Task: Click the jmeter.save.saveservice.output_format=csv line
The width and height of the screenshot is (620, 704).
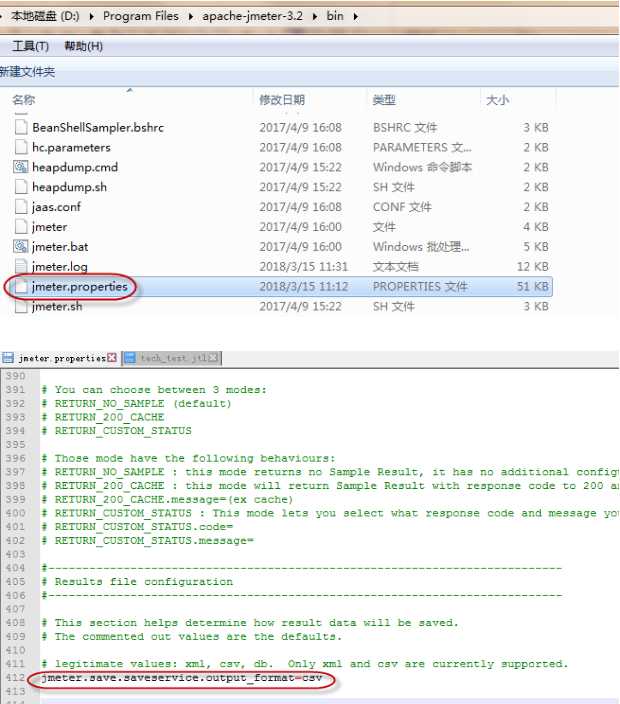Action: click(181, 678)
